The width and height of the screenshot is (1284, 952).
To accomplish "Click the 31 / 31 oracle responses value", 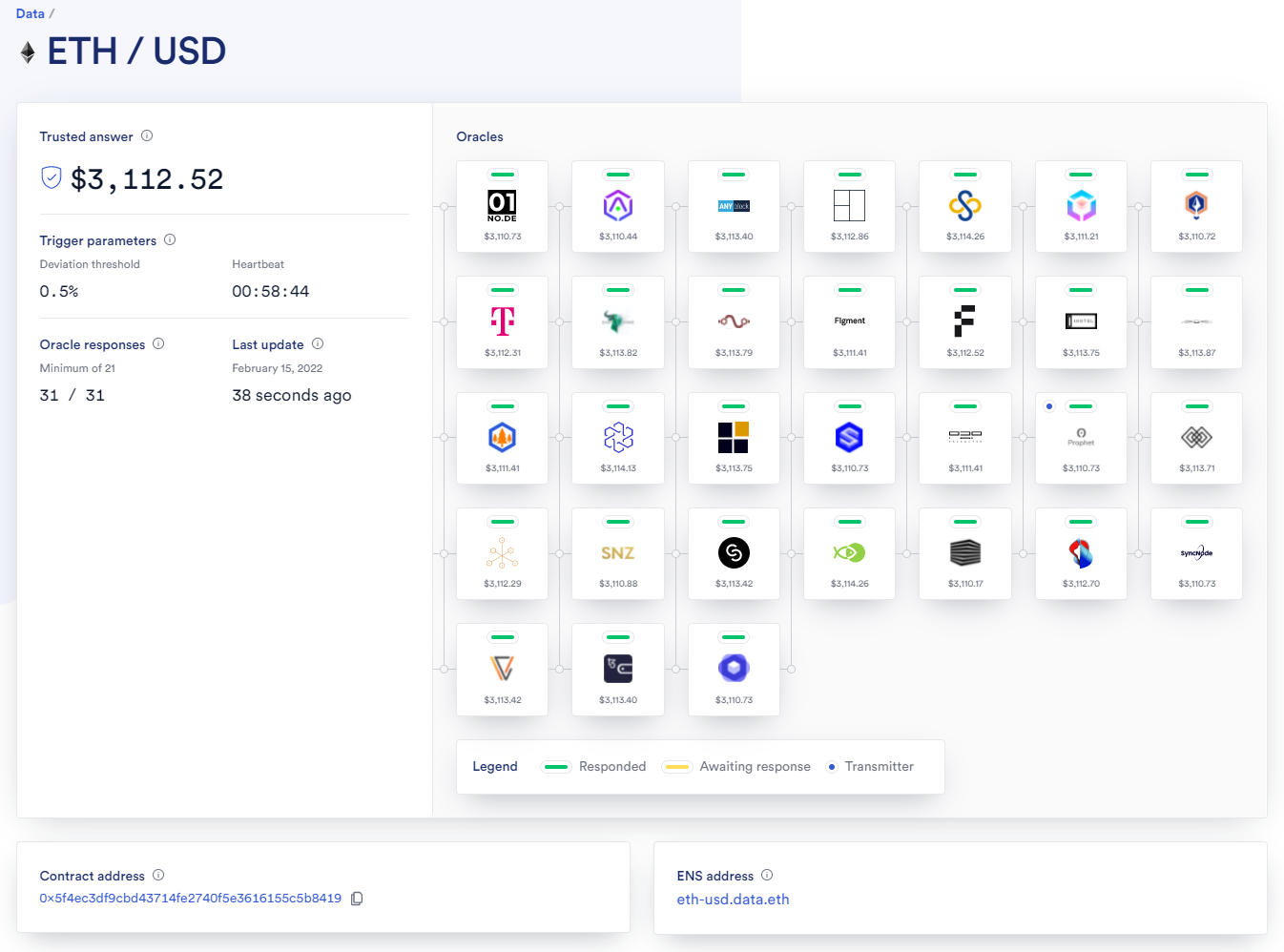I will tap(72, 396).
